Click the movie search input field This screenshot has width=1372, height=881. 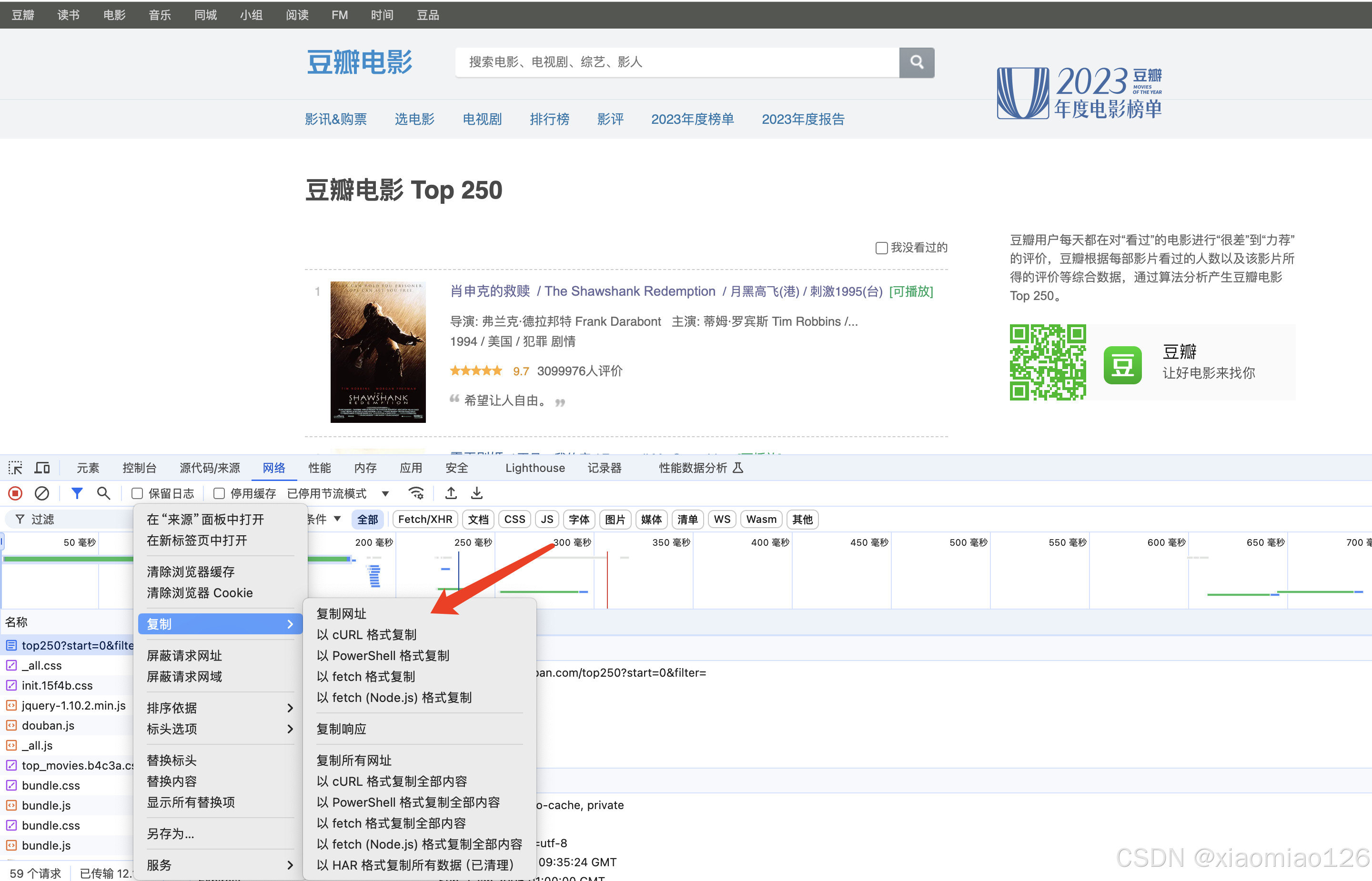pyautogui.click(x=677, y=62)
